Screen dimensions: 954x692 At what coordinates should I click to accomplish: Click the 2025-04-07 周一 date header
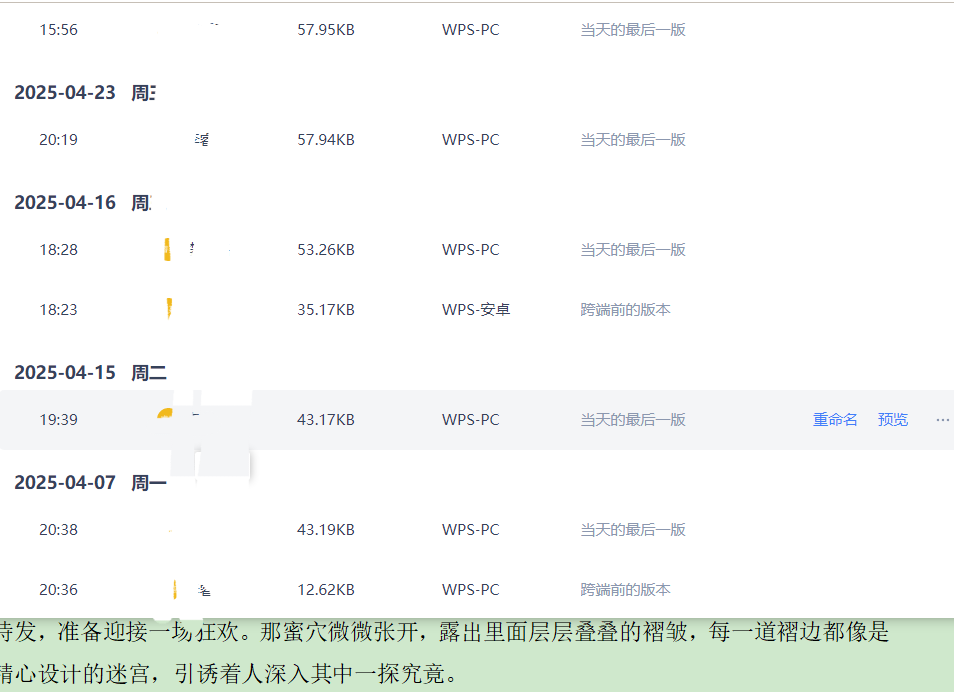(x=90, y=483)
